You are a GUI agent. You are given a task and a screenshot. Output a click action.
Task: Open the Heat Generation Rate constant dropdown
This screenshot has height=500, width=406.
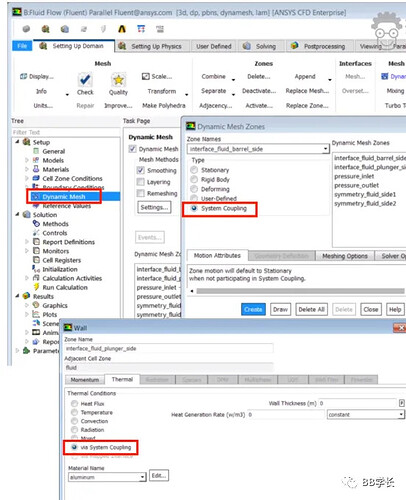(x=401, y=414)
